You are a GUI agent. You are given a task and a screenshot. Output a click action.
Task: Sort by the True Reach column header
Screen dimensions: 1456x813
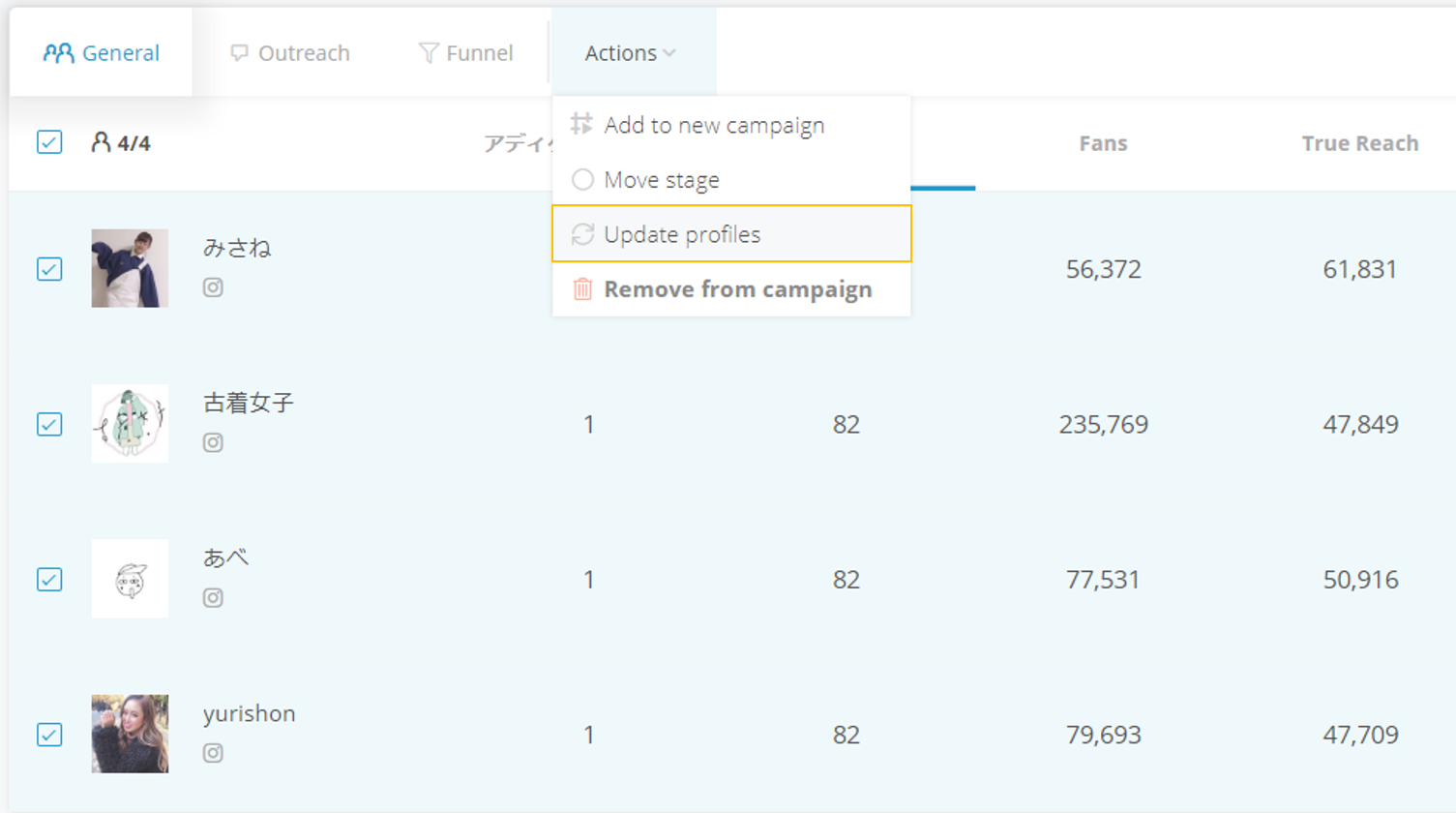click(x=1359, y=143)
